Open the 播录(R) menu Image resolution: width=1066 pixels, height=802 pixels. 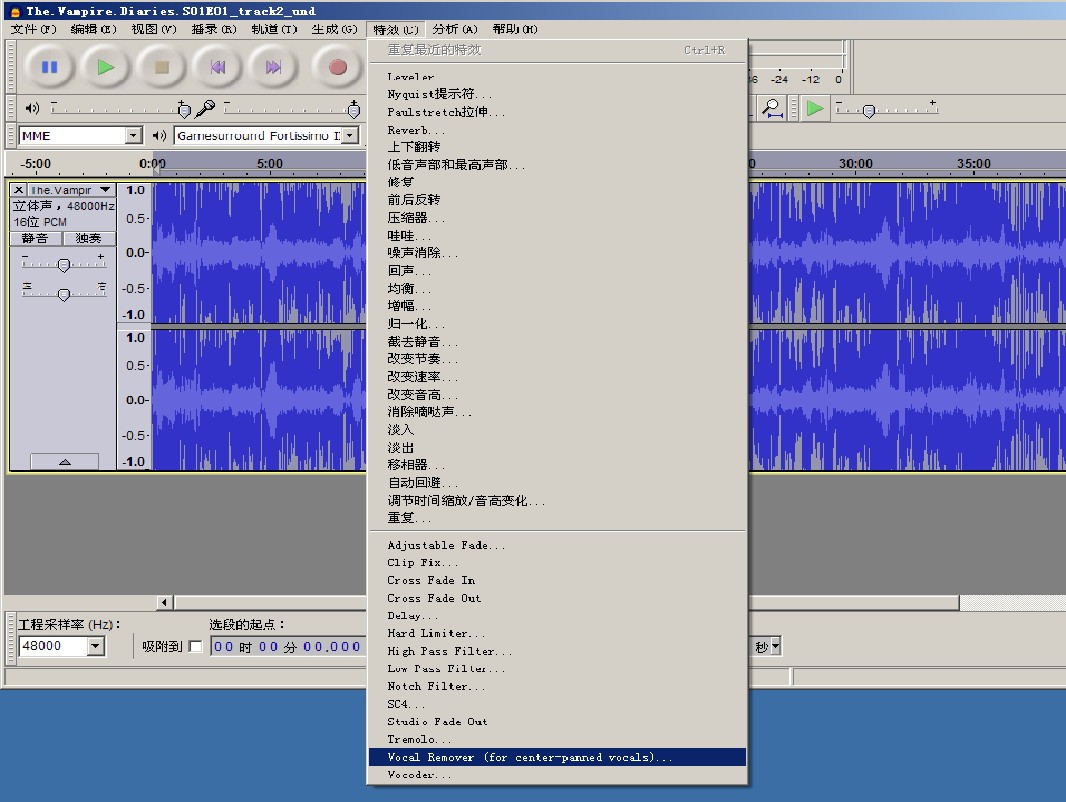click(213, 29)
